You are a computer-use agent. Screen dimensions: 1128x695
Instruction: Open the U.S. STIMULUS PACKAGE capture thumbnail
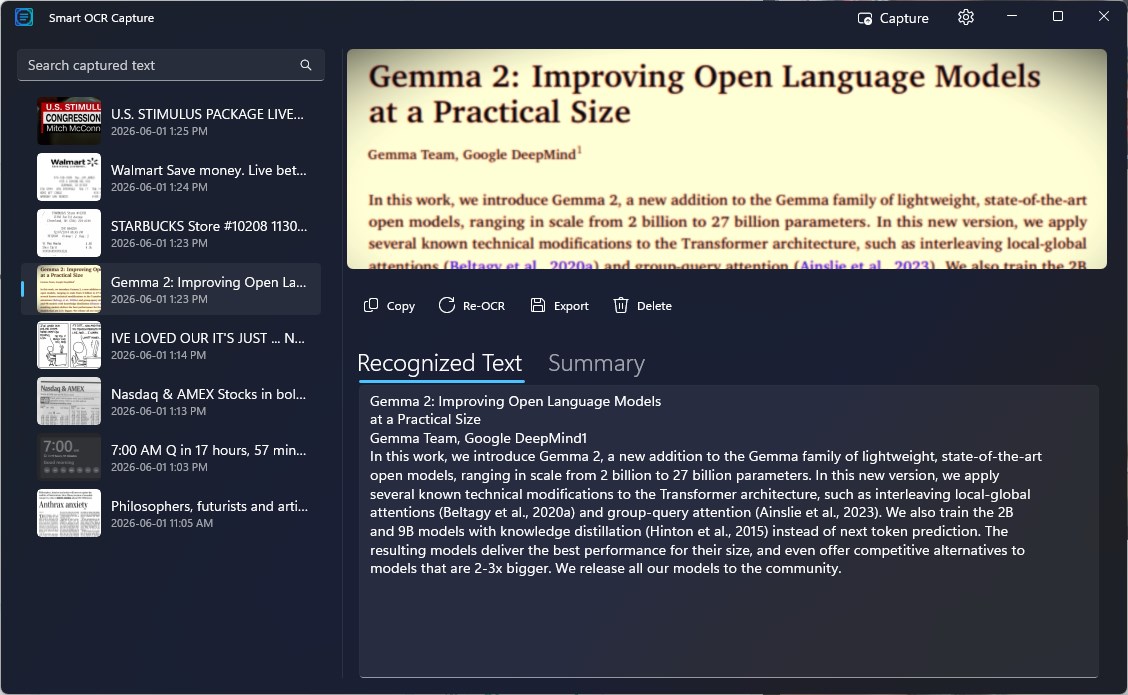tap(69, 121)
